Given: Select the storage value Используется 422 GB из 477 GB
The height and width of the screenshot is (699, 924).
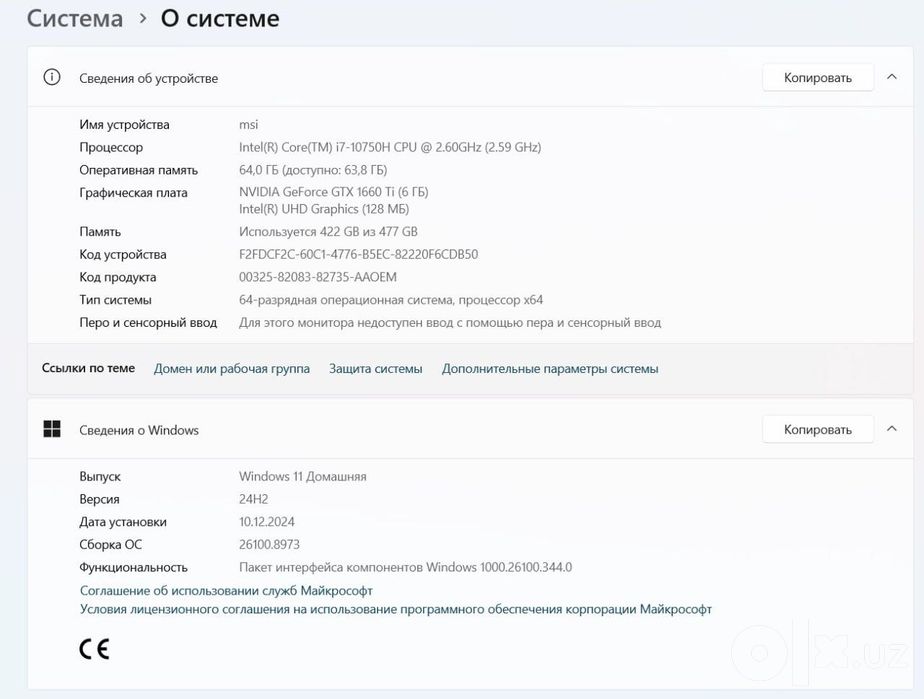Looking at the screenshot, I should tap(328, 232).
